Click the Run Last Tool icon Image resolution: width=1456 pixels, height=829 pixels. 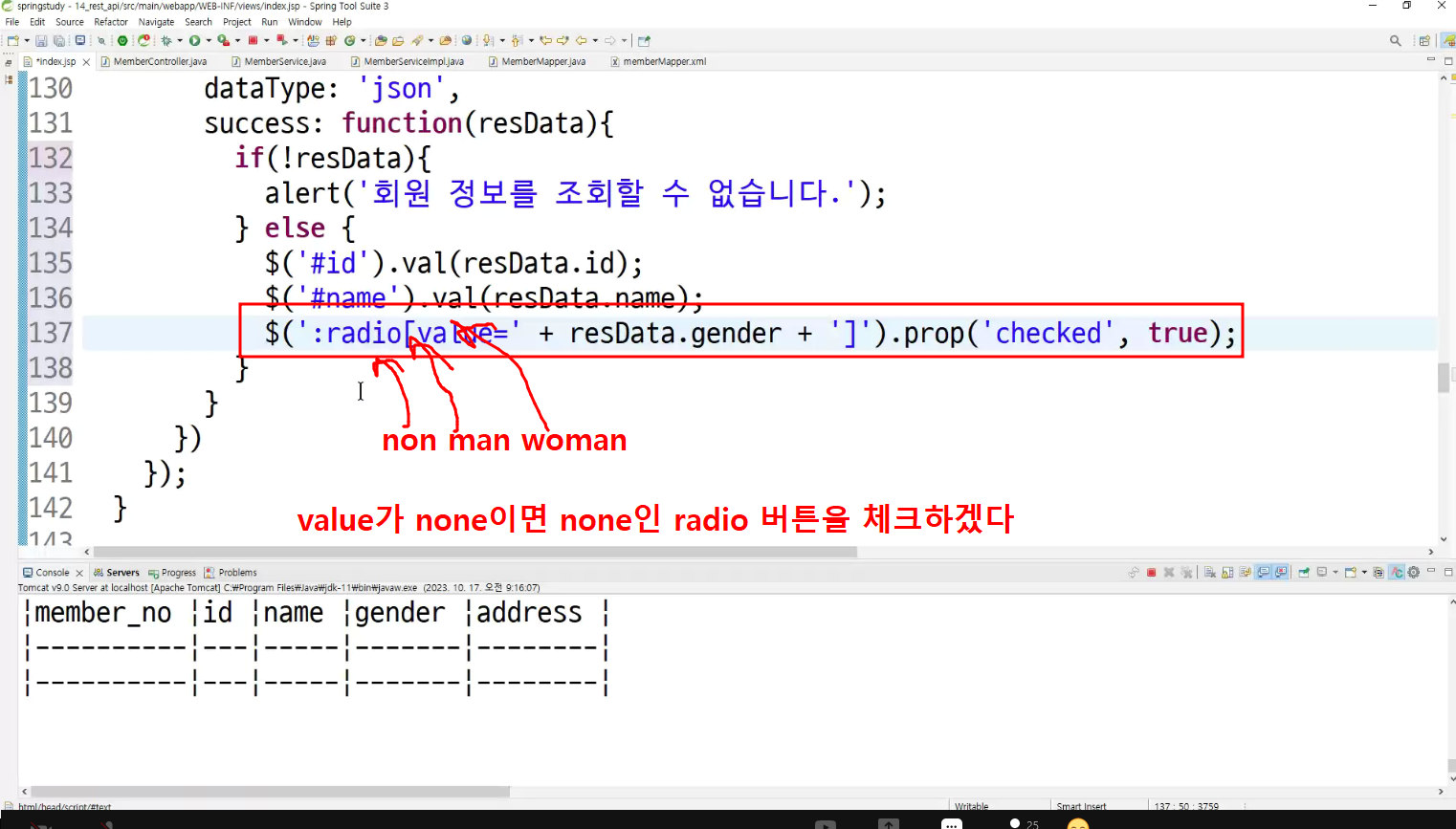pos(224,40)
